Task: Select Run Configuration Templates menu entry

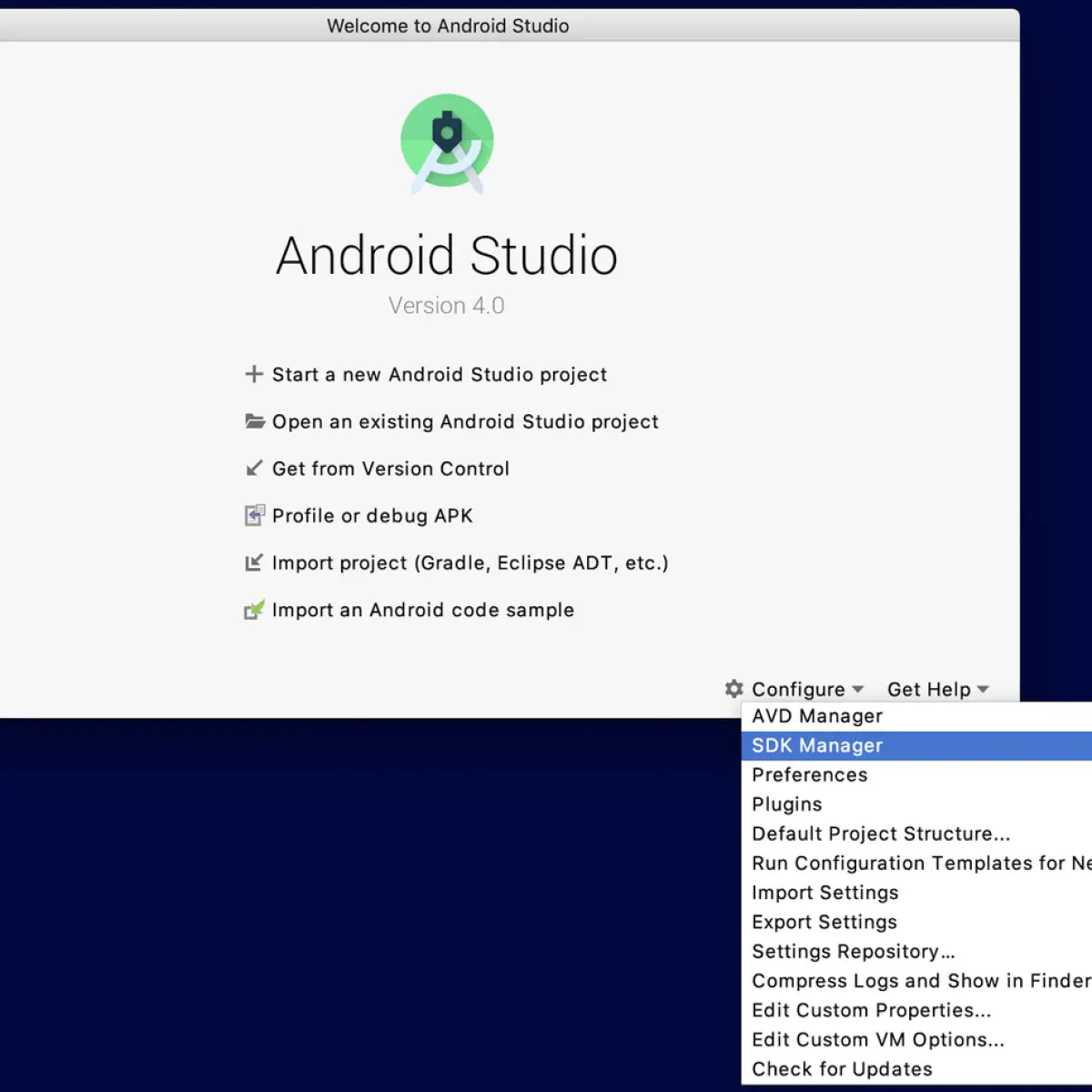Action: [916, 863]
